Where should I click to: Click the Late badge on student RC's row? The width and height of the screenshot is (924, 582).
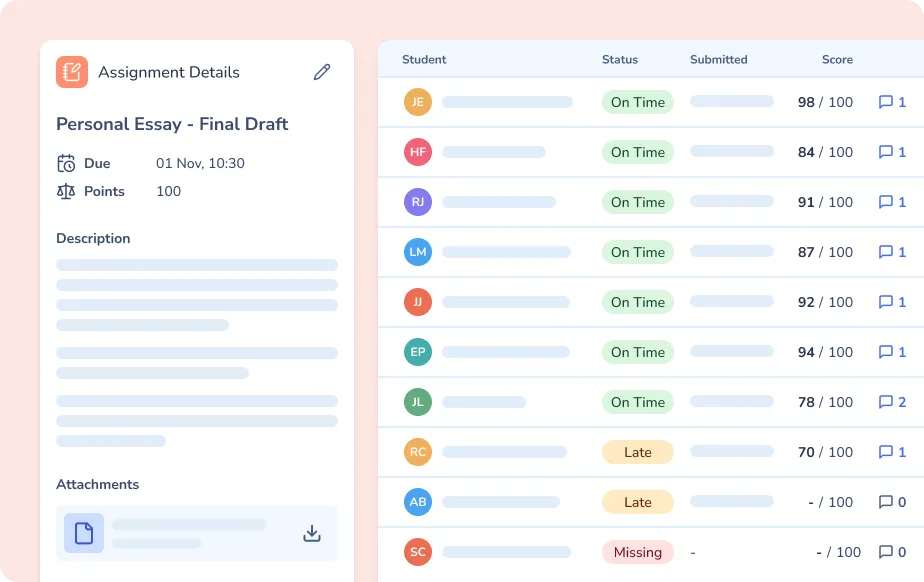[637, 452]
